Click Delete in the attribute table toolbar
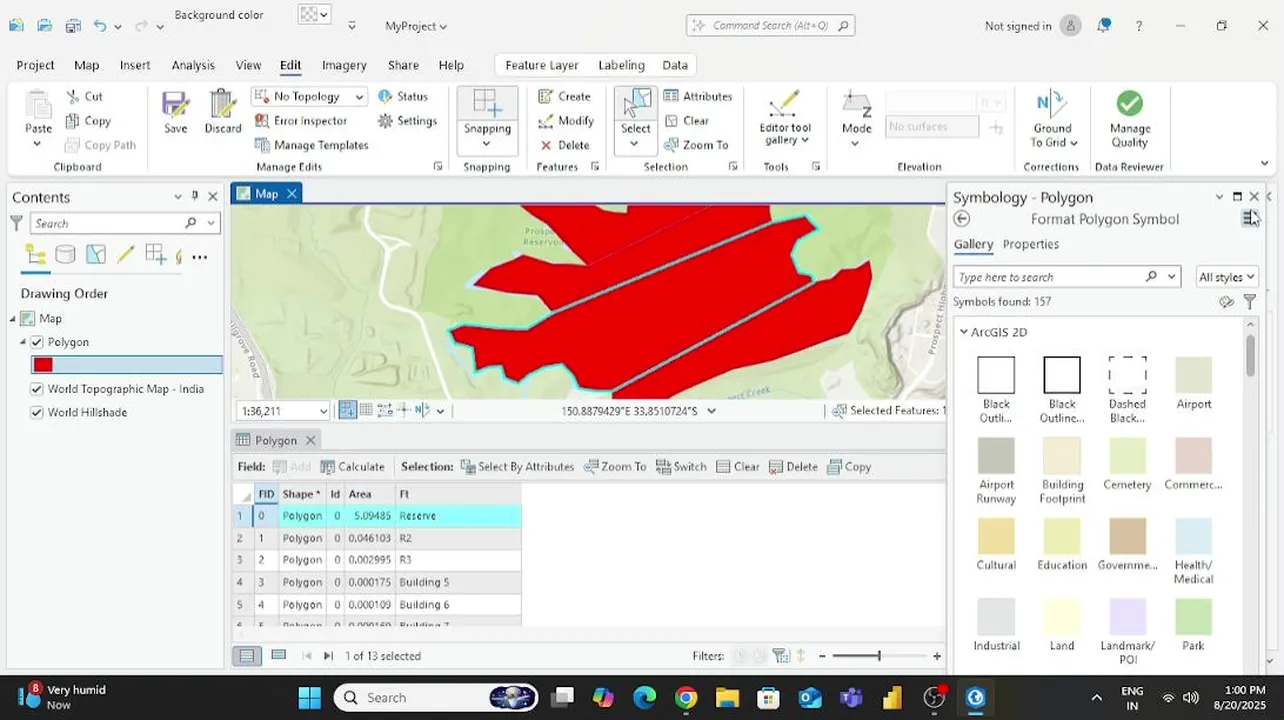The image size is (1284, 720). [x=793, y=467]
